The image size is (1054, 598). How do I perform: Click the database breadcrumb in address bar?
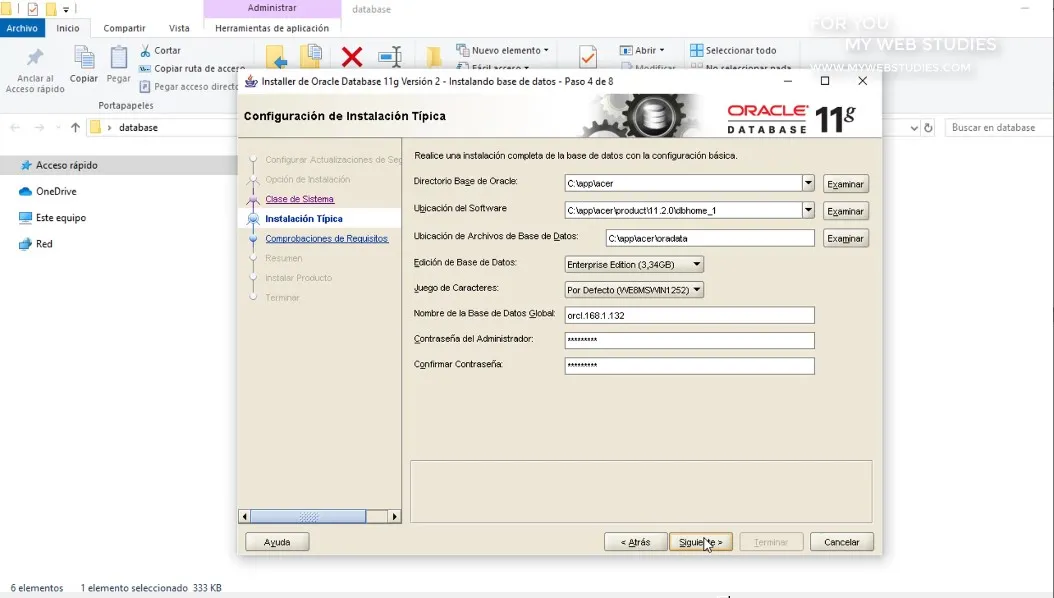tap(138, 128)
